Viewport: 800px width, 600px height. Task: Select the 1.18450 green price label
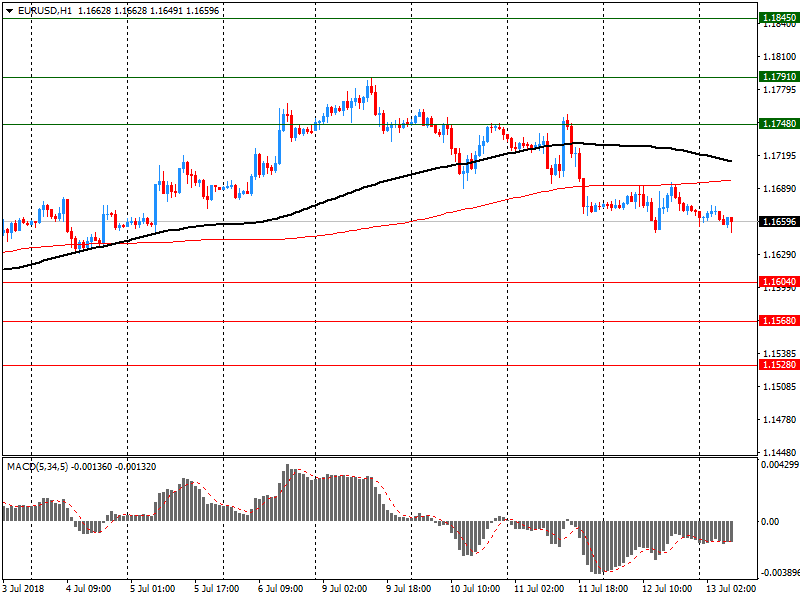(x=777, y=18)
